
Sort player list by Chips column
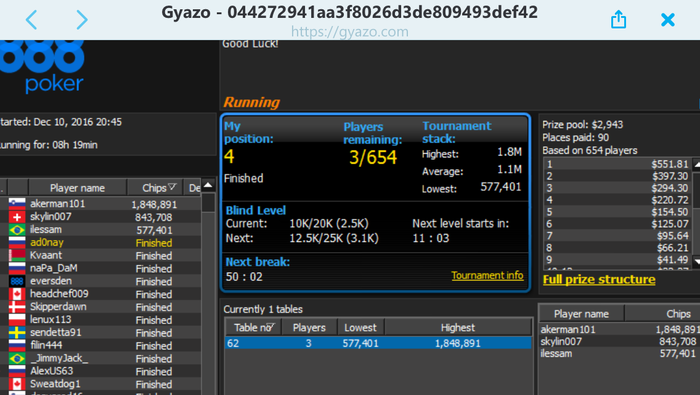tap(155, 188)
